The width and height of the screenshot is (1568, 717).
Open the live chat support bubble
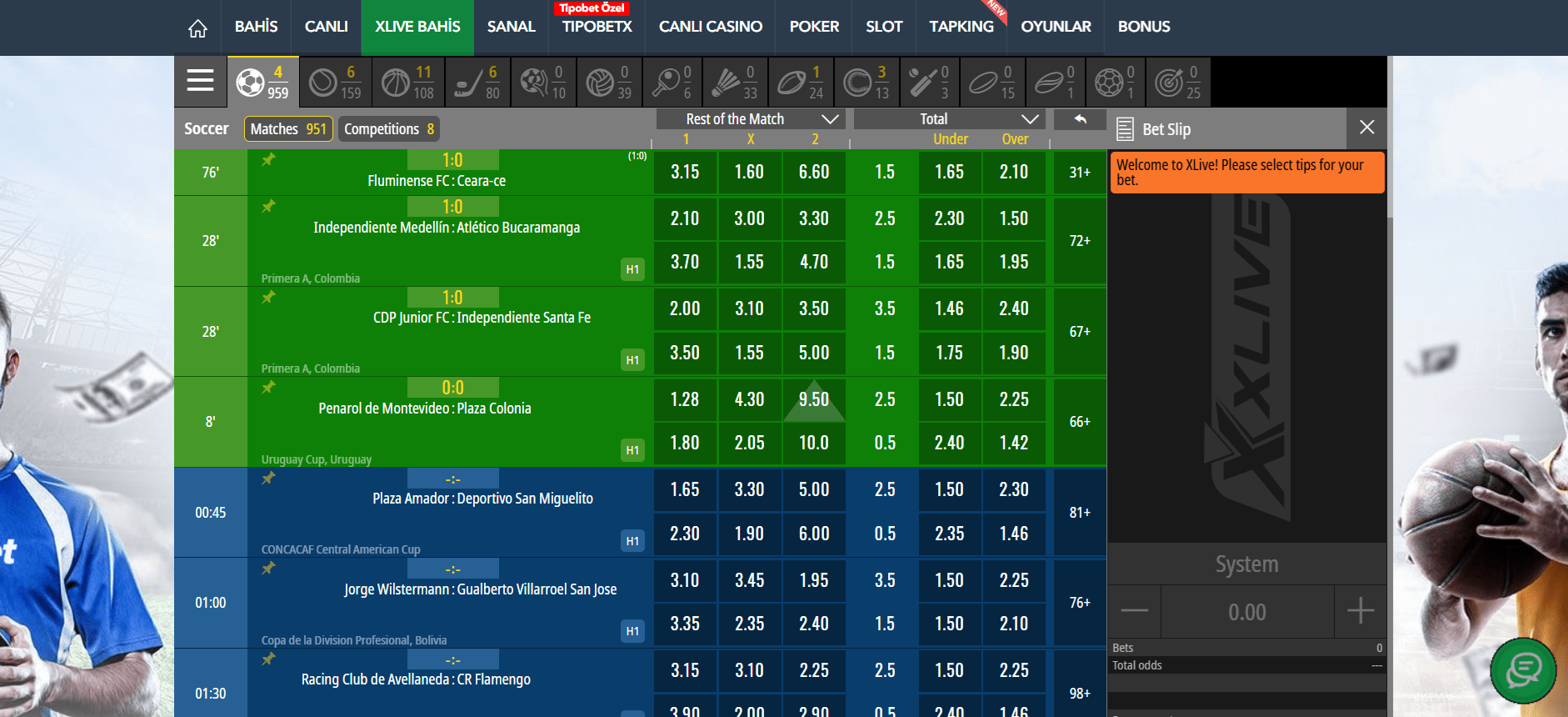[x=1522, y=669]
